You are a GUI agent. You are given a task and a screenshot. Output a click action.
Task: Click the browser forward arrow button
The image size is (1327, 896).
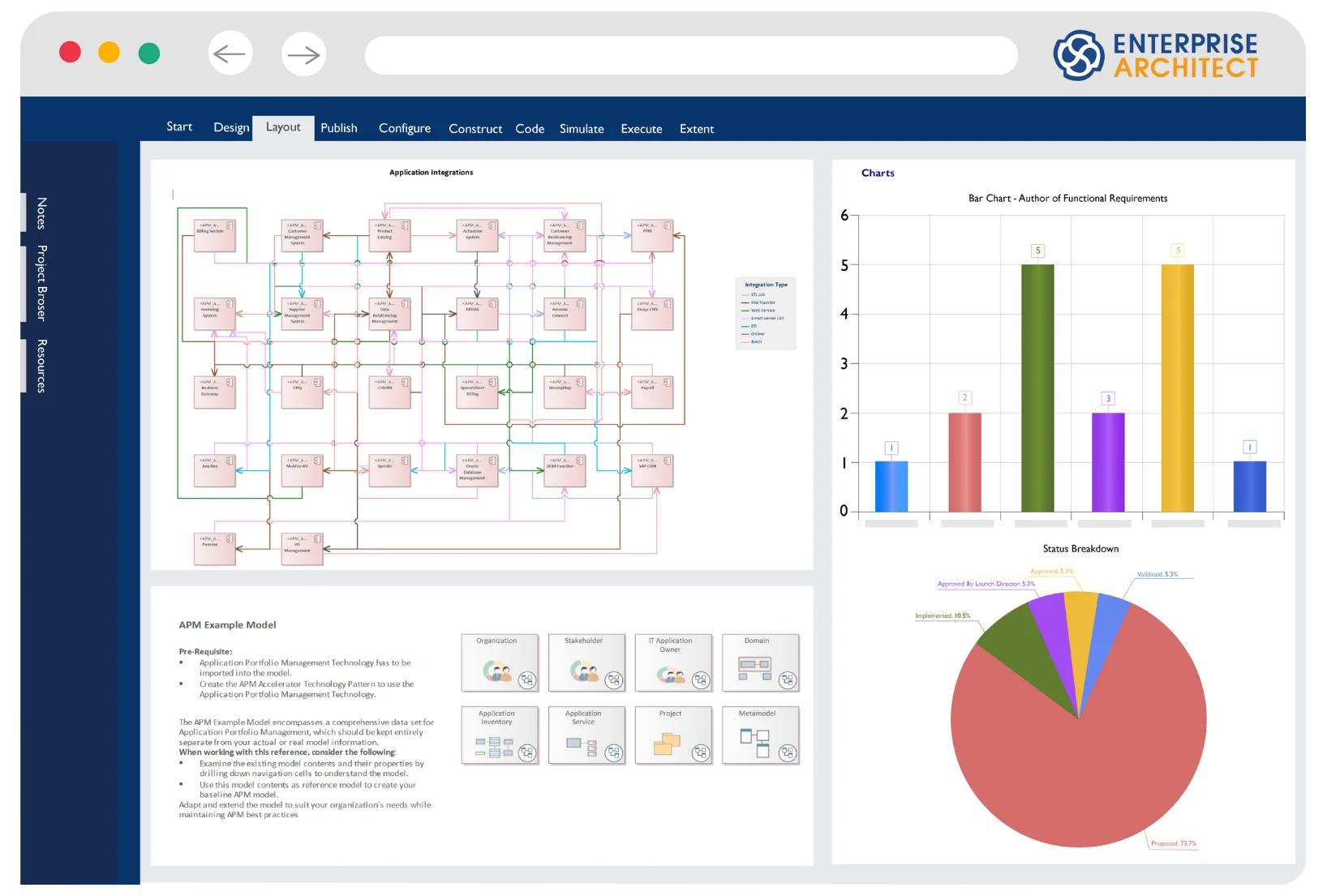click(x=303, y=54)
